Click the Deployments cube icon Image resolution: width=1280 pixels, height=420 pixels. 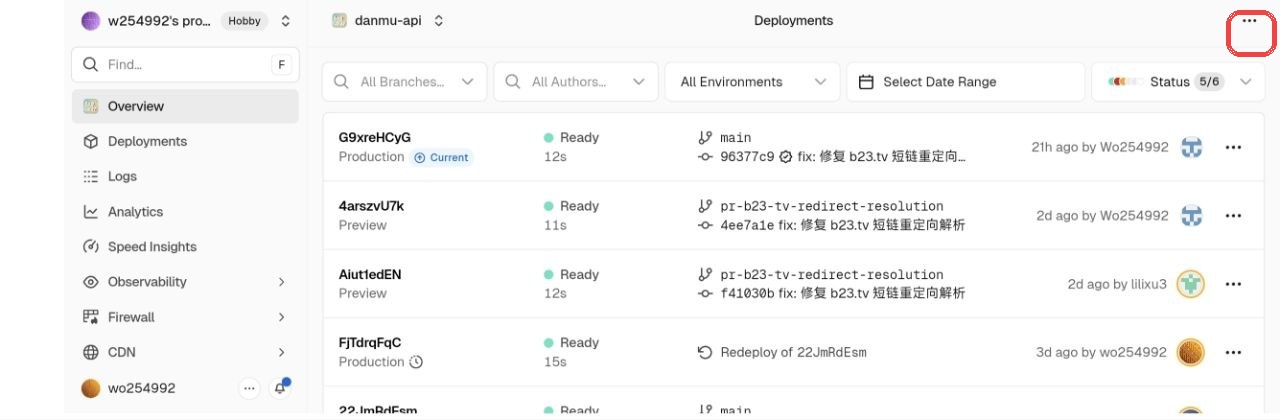91,141
